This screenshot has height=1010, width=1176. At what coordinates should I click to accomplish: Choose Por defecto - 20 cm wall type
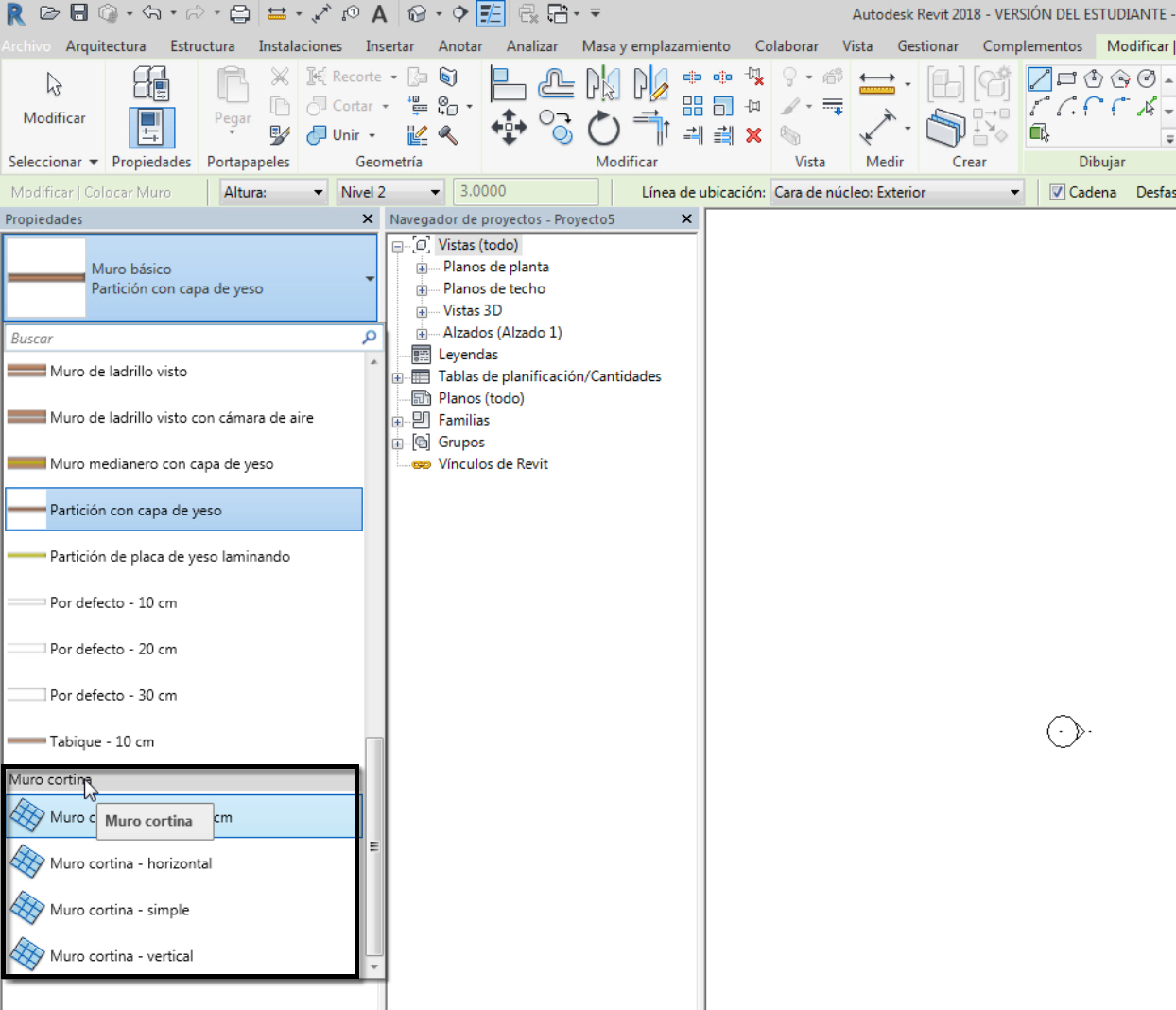[184, 650]
